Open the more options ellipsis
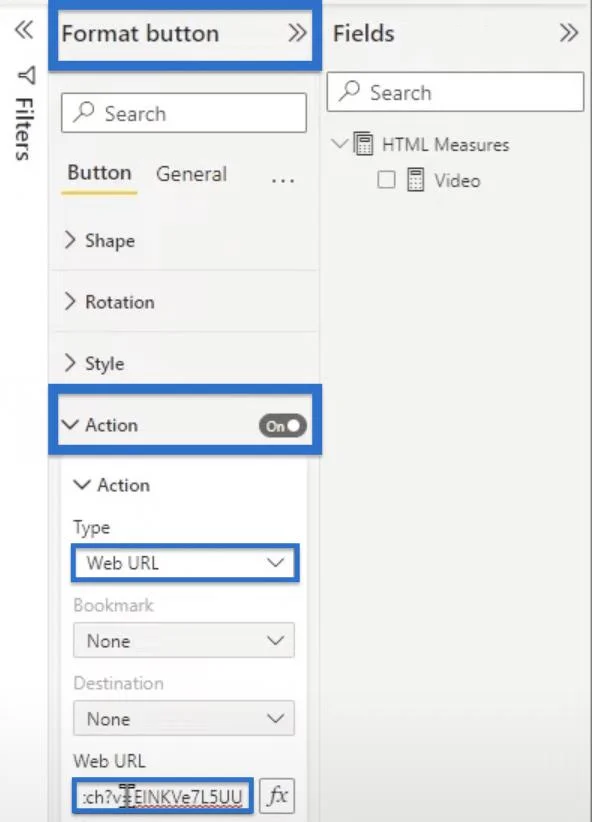 pyautogui.click(x=283, y=180)
